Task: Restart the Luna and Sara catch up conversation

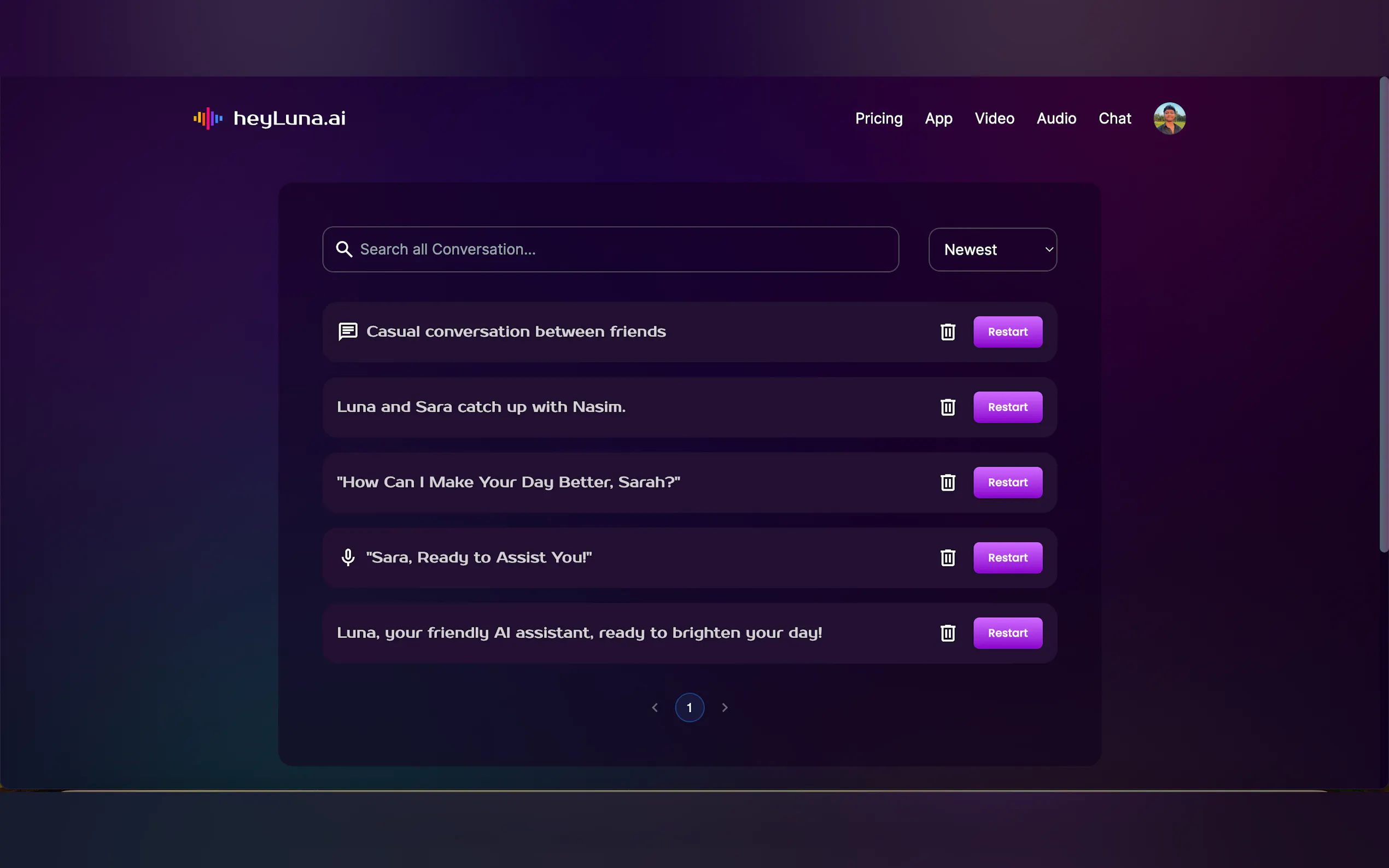Action: 1007,407
